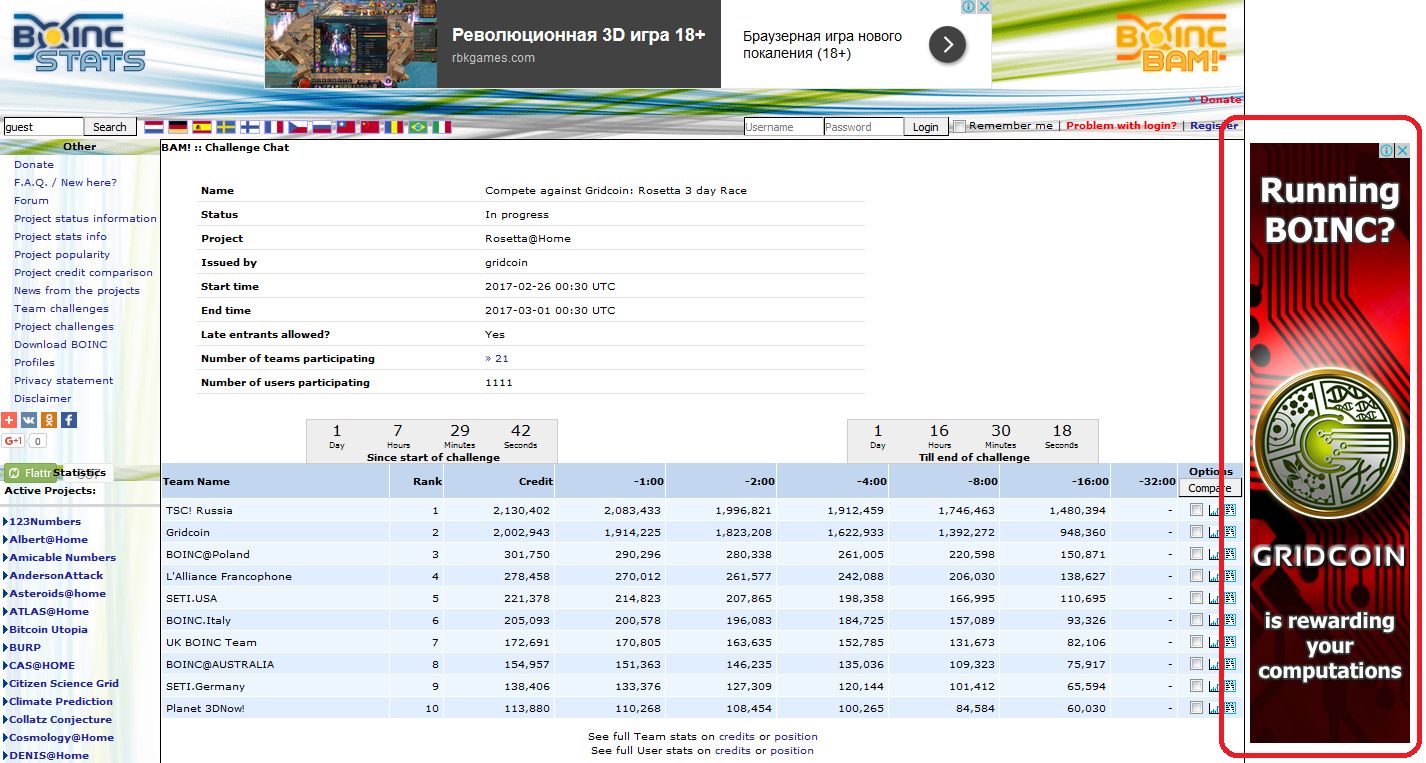This screenshot has height=763, width=1426.
Task: Click the Google +1 button
Action: tap(14, 441)
